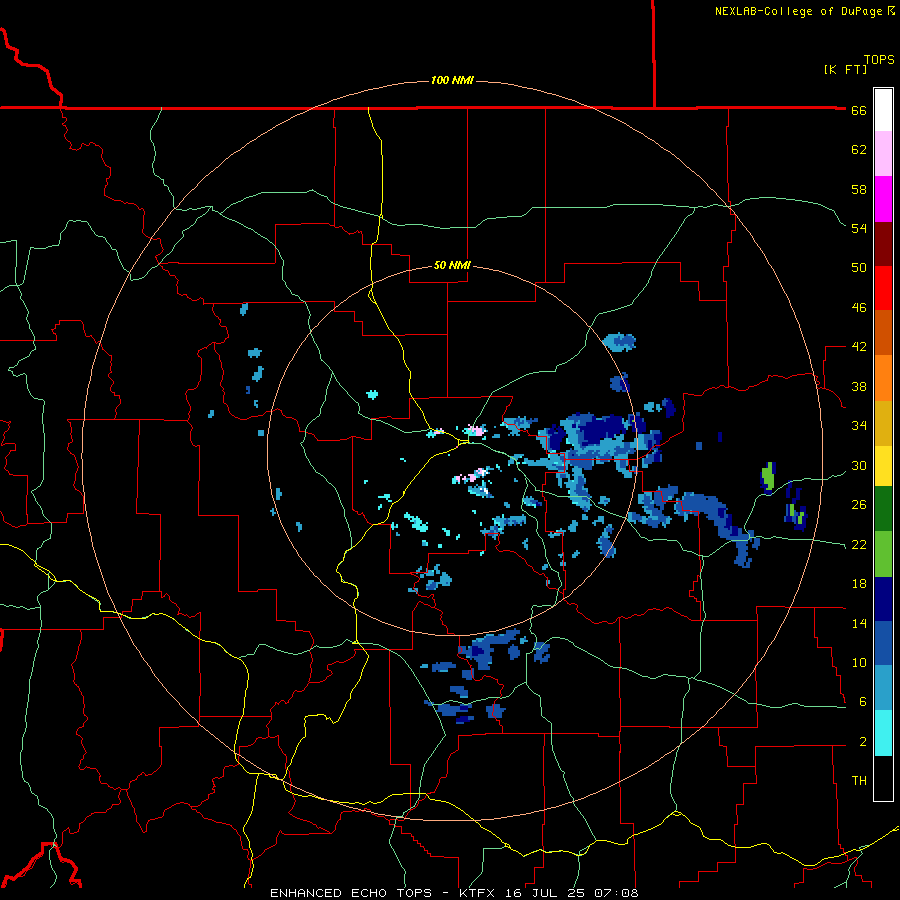
Task: Click the legend value "30"
Action: point(859,465)
